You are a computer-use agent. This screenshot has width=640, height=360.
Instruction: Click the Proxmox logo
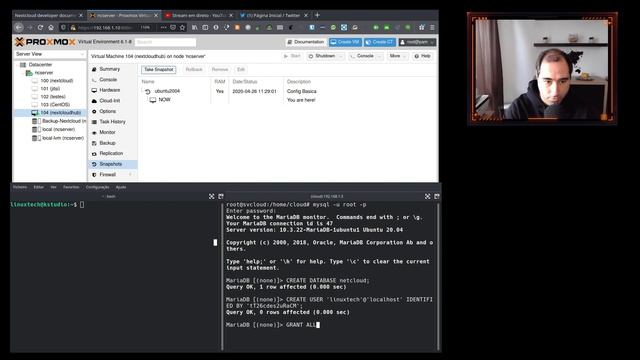point(45,42)
